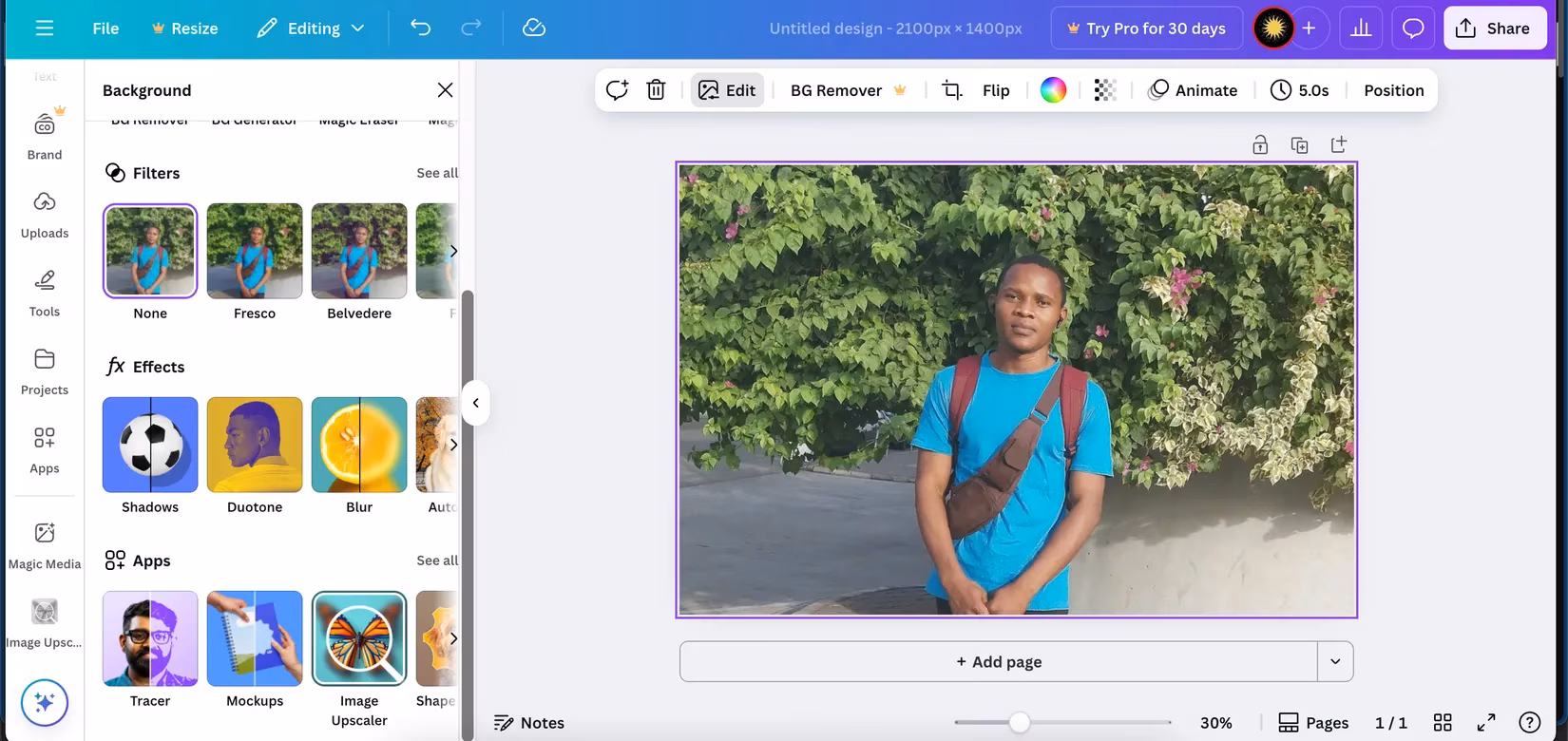The image size is (1568, 741).
Task: Expand the Add page dropdown arrow
Action: click(1335, 662)
